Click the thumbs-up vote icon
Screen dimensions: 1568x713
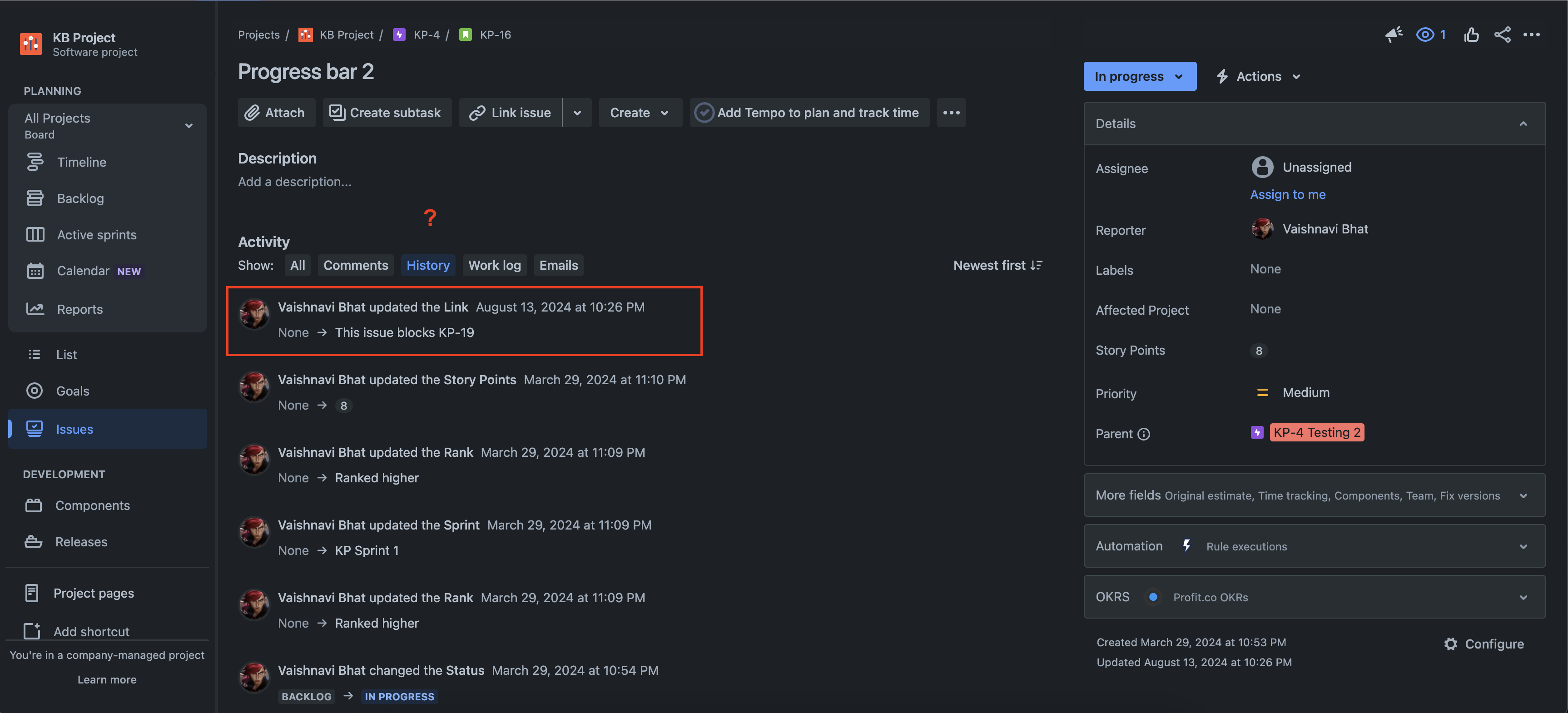tap(1471, 35)
